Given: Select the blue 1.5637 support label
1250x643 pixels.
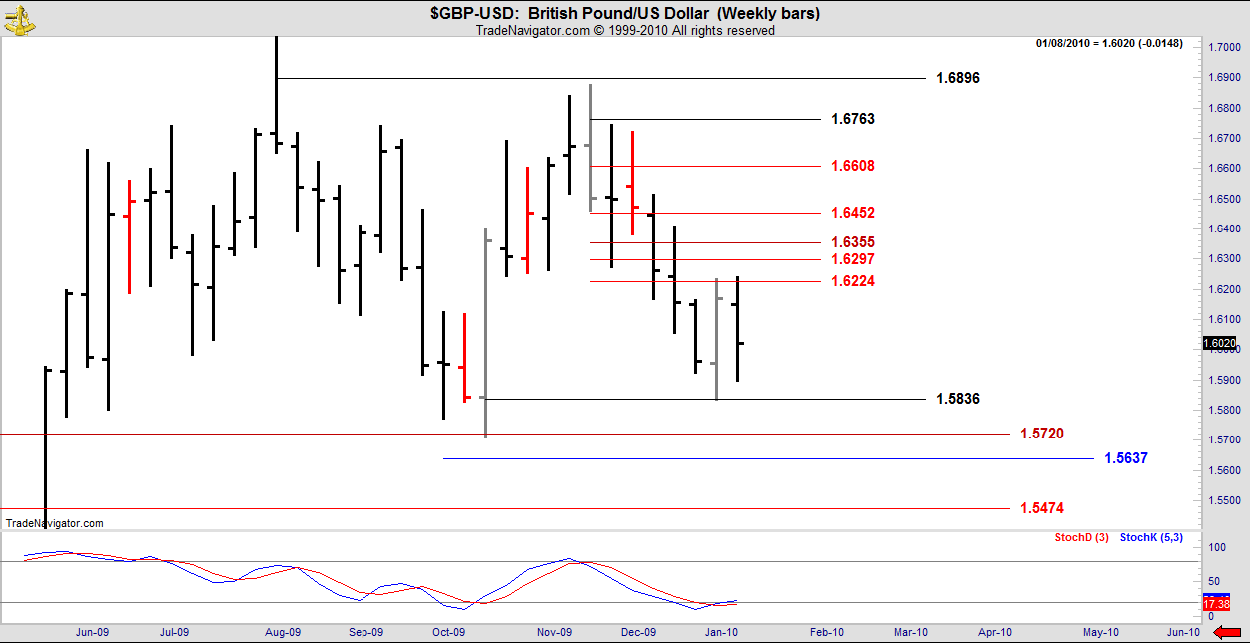Looking at the screenshot, I should pos(1126,458).
